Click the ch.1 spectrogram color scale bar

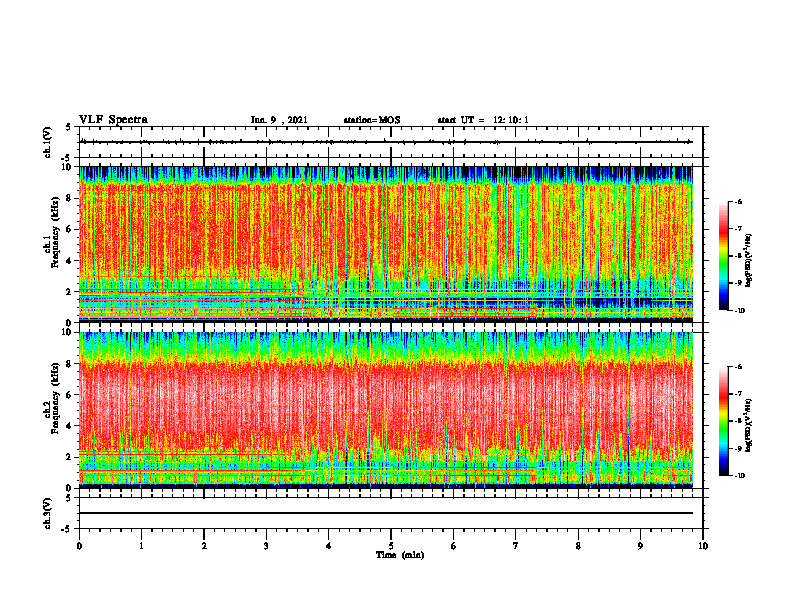click(x=723, y=256)
